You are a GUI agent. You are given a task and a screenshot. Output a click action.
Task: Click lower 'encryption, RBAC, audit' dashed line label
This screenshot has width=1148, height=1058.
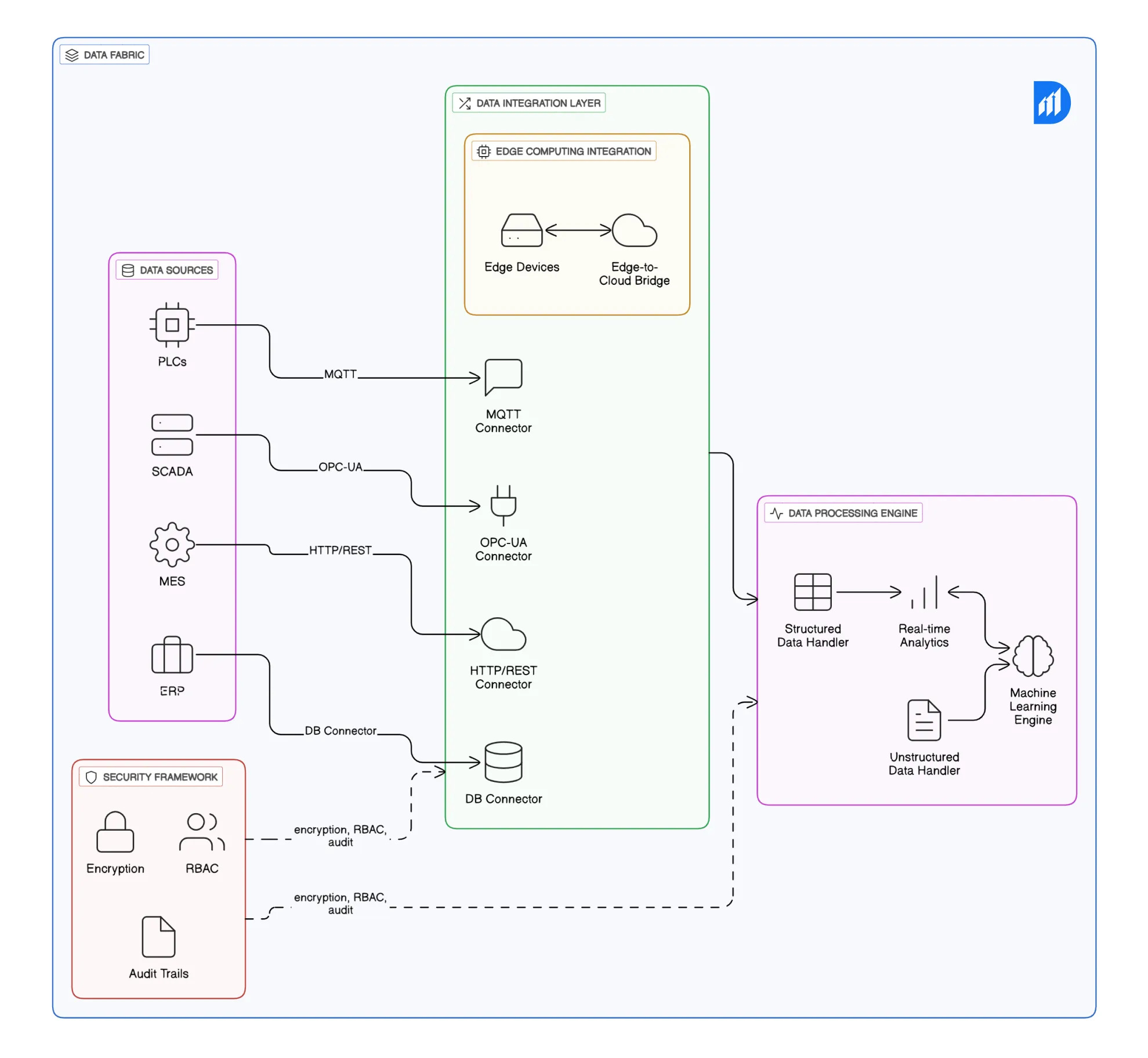340,903
